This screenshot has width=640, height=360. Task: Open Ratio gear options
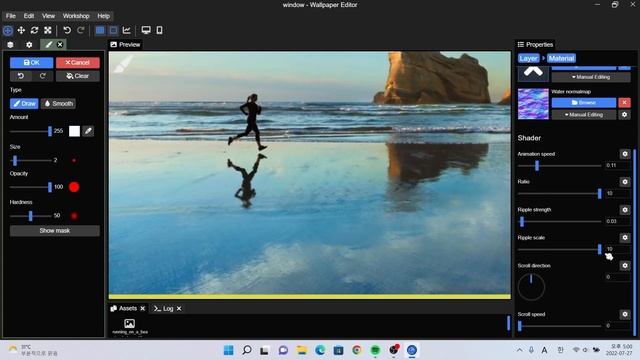click(x=625, y=182)
